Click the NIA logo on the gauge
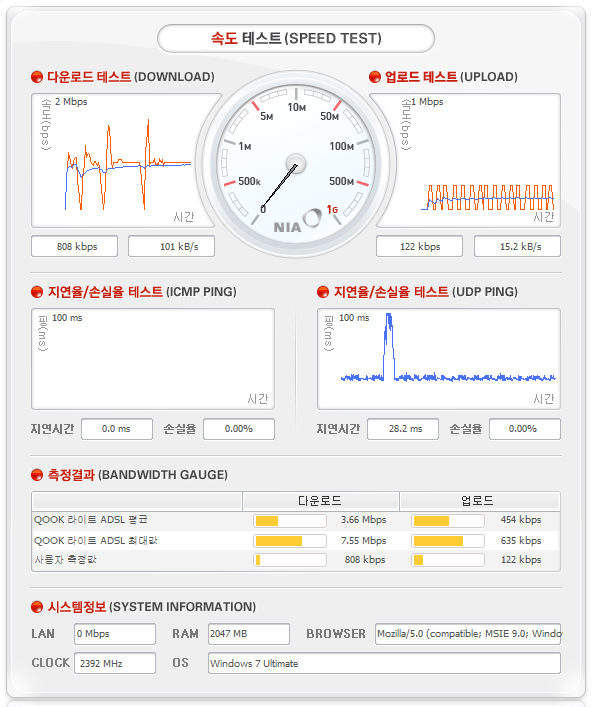The width and height of the screenshot is (592, 707). [x=297, y=222]
